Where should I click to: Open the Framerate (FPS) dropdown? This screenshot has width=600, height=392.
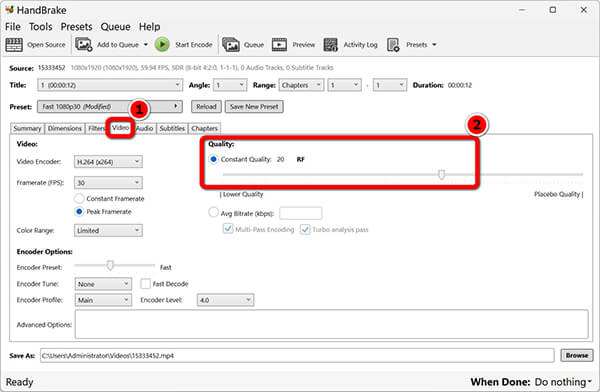pos(108,183)
